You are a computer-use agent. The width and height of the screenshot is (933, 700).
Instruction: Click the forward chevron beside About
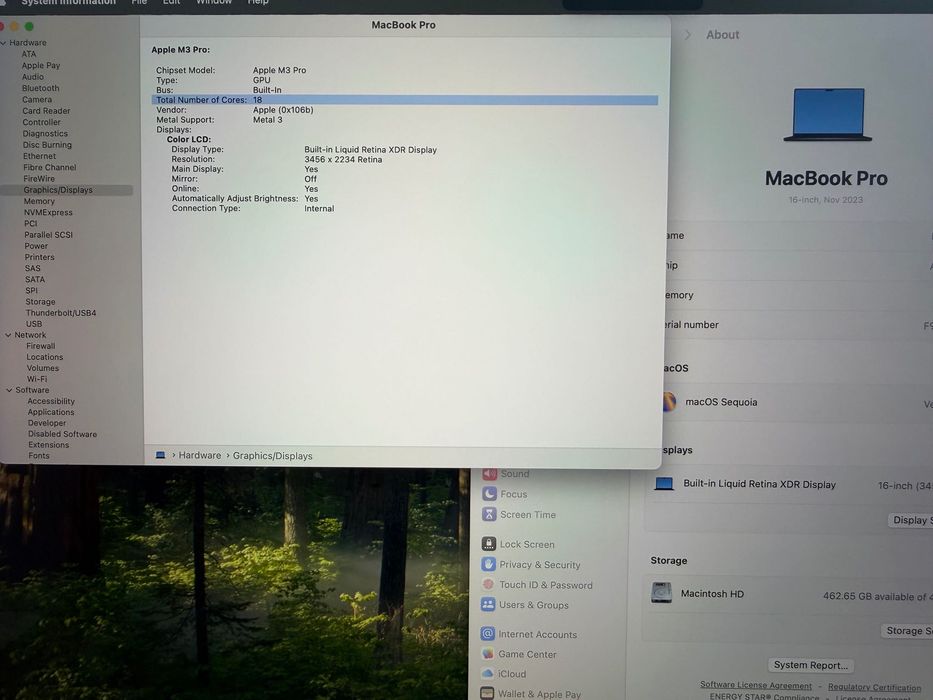688,35
